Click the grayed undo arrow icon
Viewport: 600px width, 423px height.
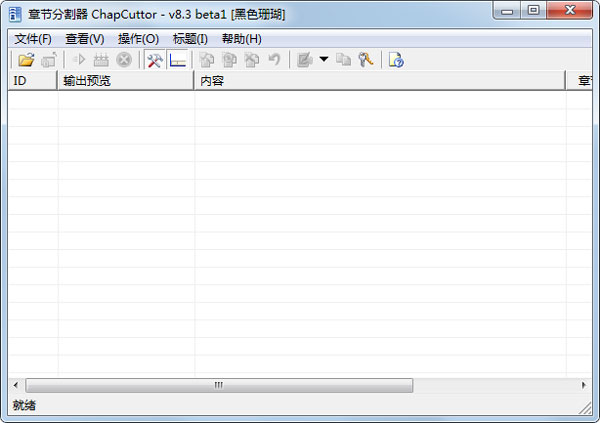point(274,60)
